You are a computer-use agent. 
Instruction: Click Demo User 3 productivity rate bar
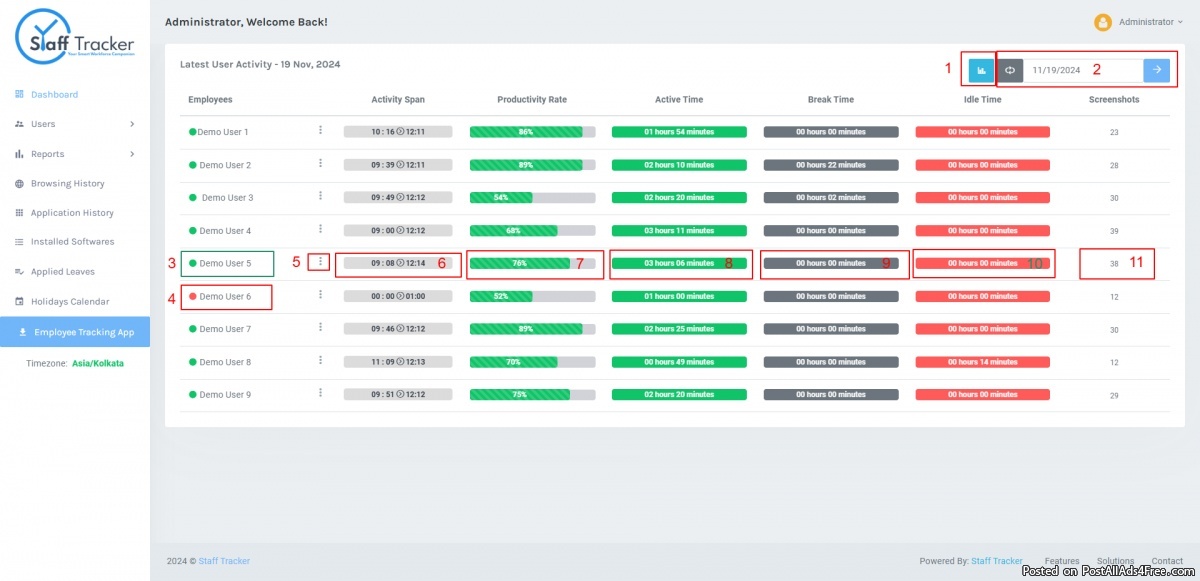coord(532,198)
